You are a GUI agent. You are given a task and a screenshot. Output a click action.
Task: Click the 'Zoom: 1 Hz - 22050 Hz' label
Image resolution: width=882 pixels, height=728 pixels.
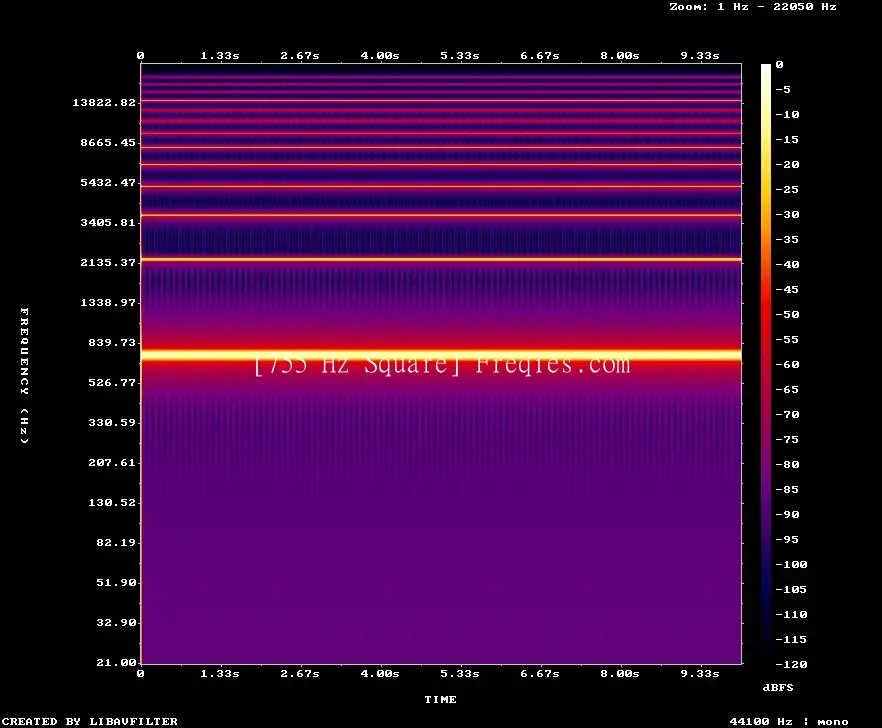point(753,7)
